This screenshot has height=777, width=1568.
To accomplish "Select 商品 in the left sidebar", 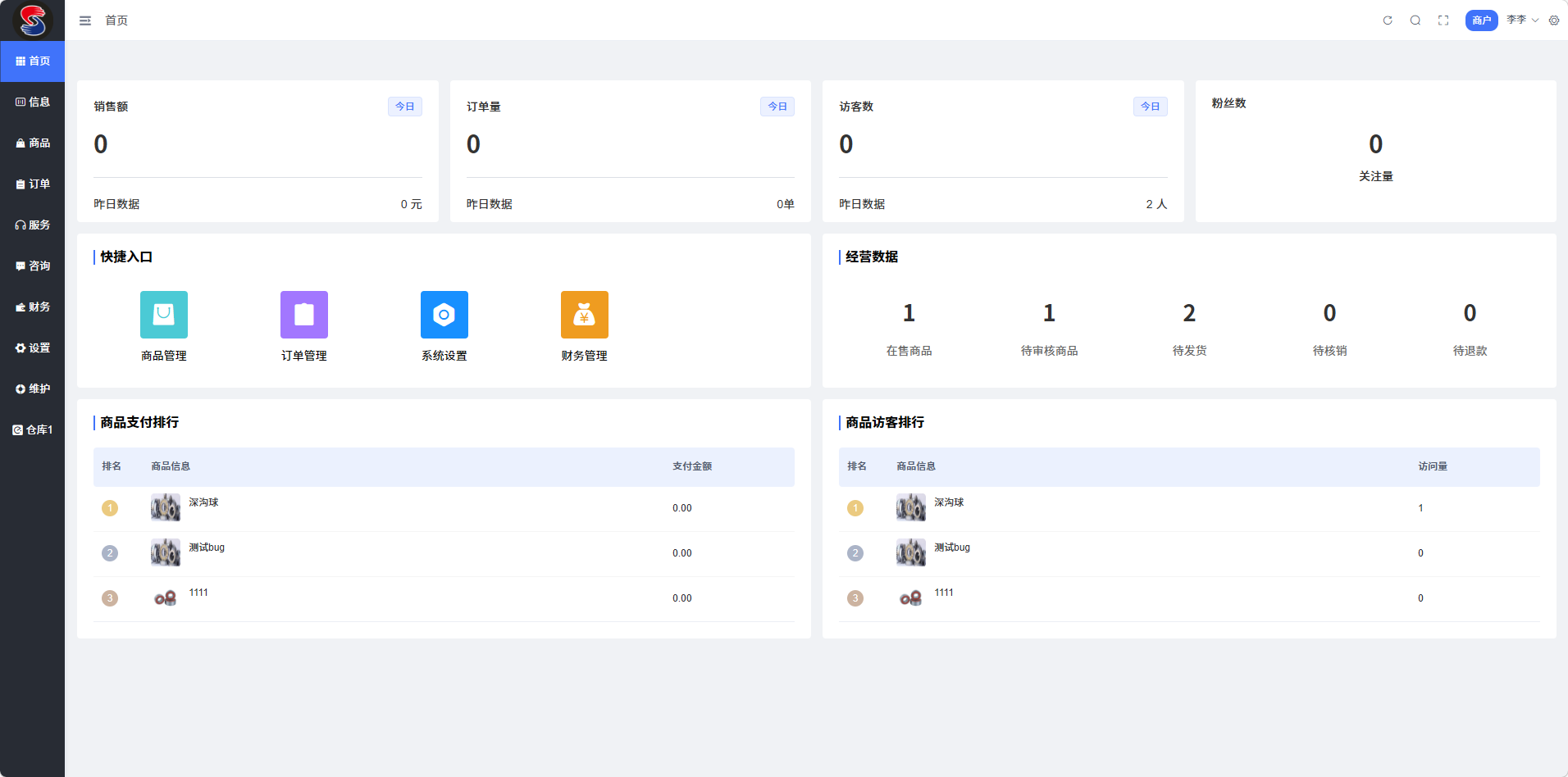I will [33, 143].
